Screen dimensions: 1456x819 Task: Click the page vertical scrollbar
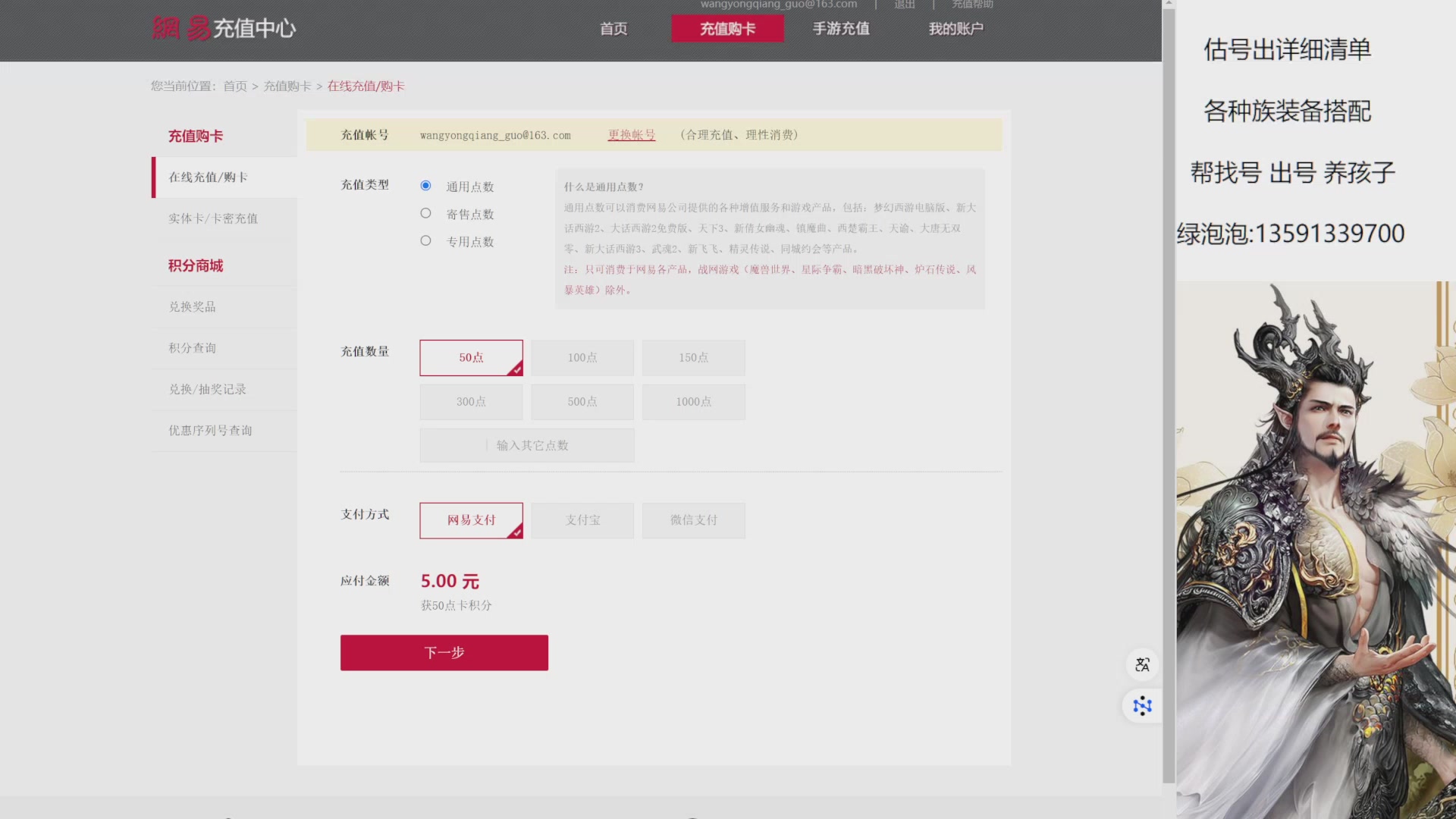(x=1169, y=394)
